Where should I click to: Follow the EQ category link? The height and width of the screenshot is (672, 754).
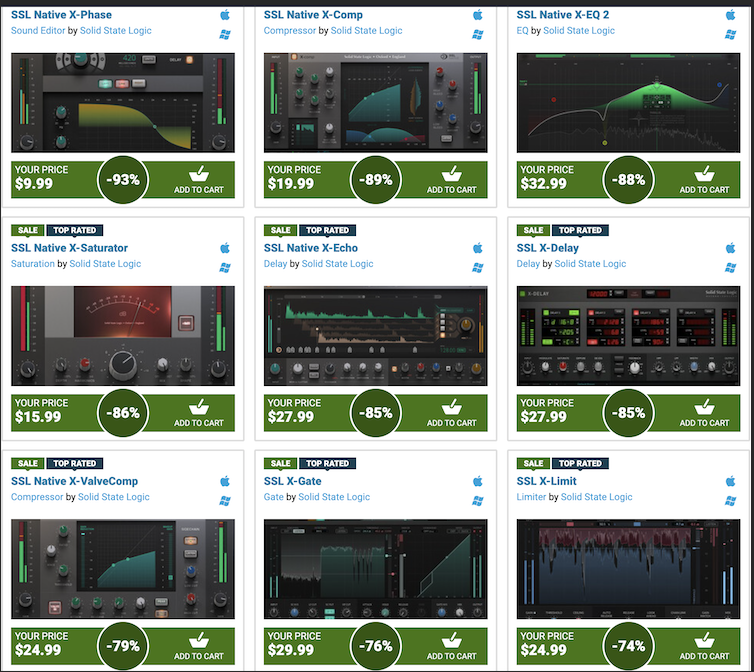coord(522,30)
